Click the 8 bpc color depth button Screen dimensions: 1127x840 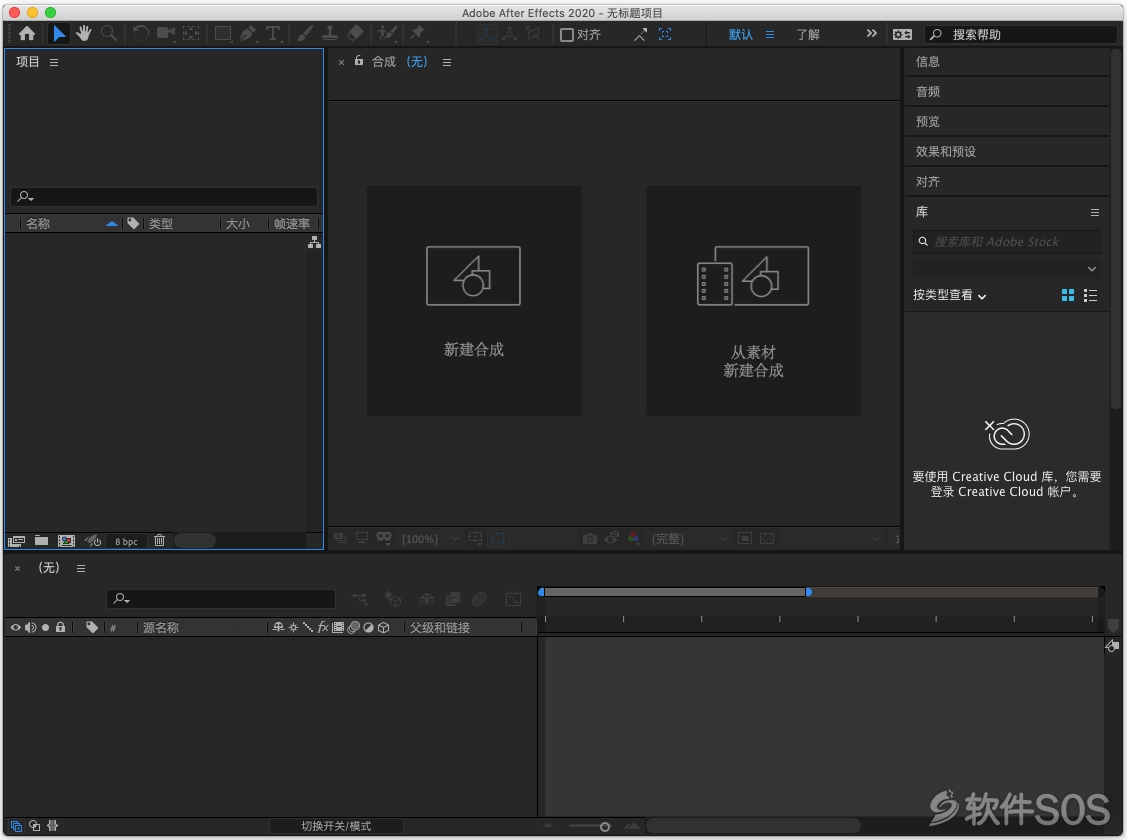(126, 541)
